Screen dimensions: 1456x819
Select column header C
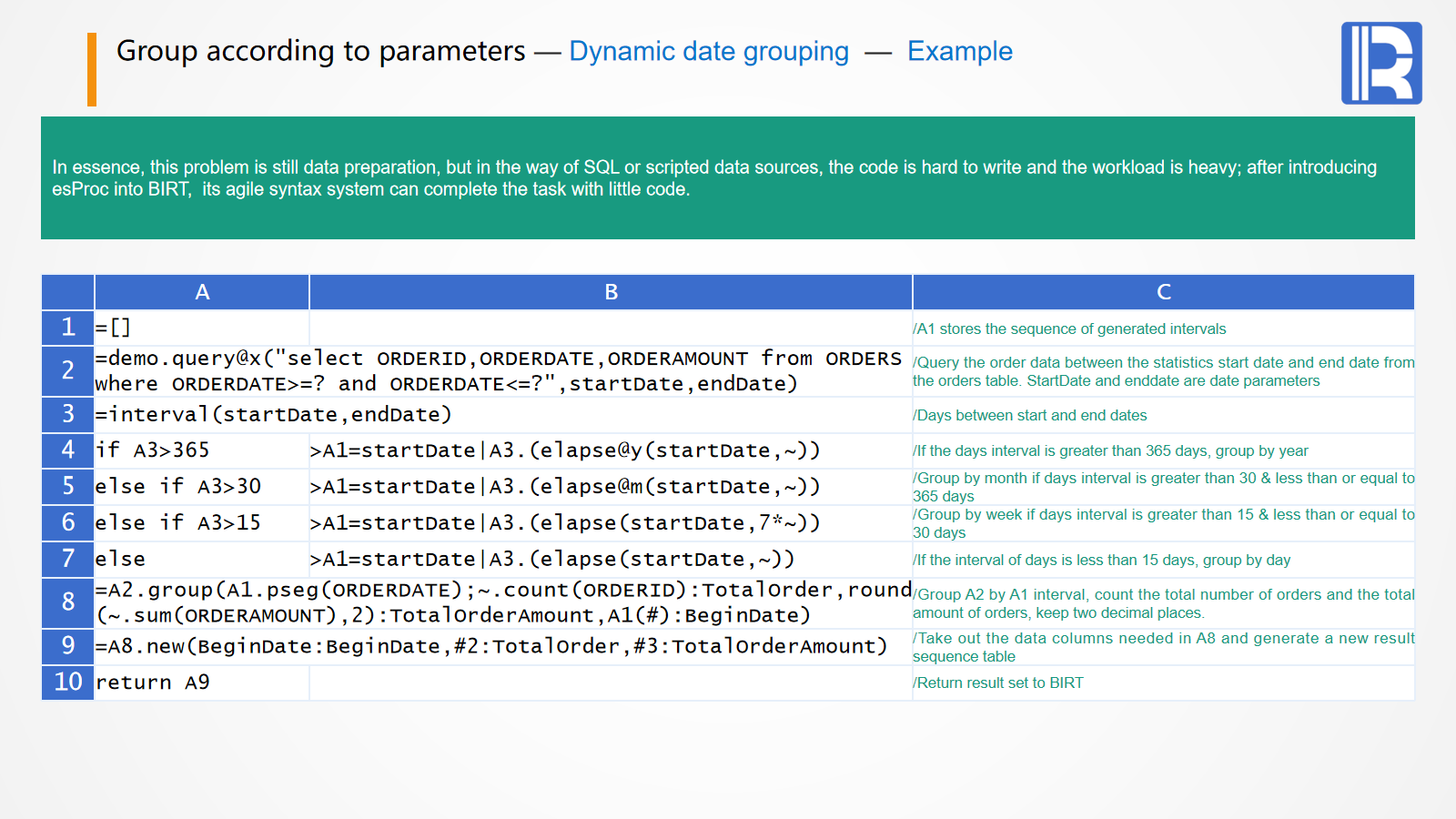click(1163, 292)
